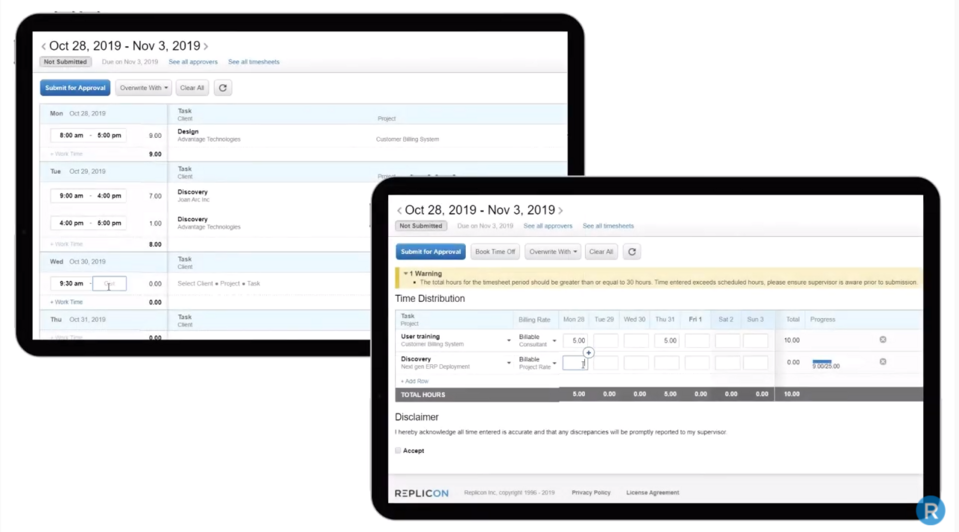
Task: Click the Discovery progress bar
Action: point(823,364)
